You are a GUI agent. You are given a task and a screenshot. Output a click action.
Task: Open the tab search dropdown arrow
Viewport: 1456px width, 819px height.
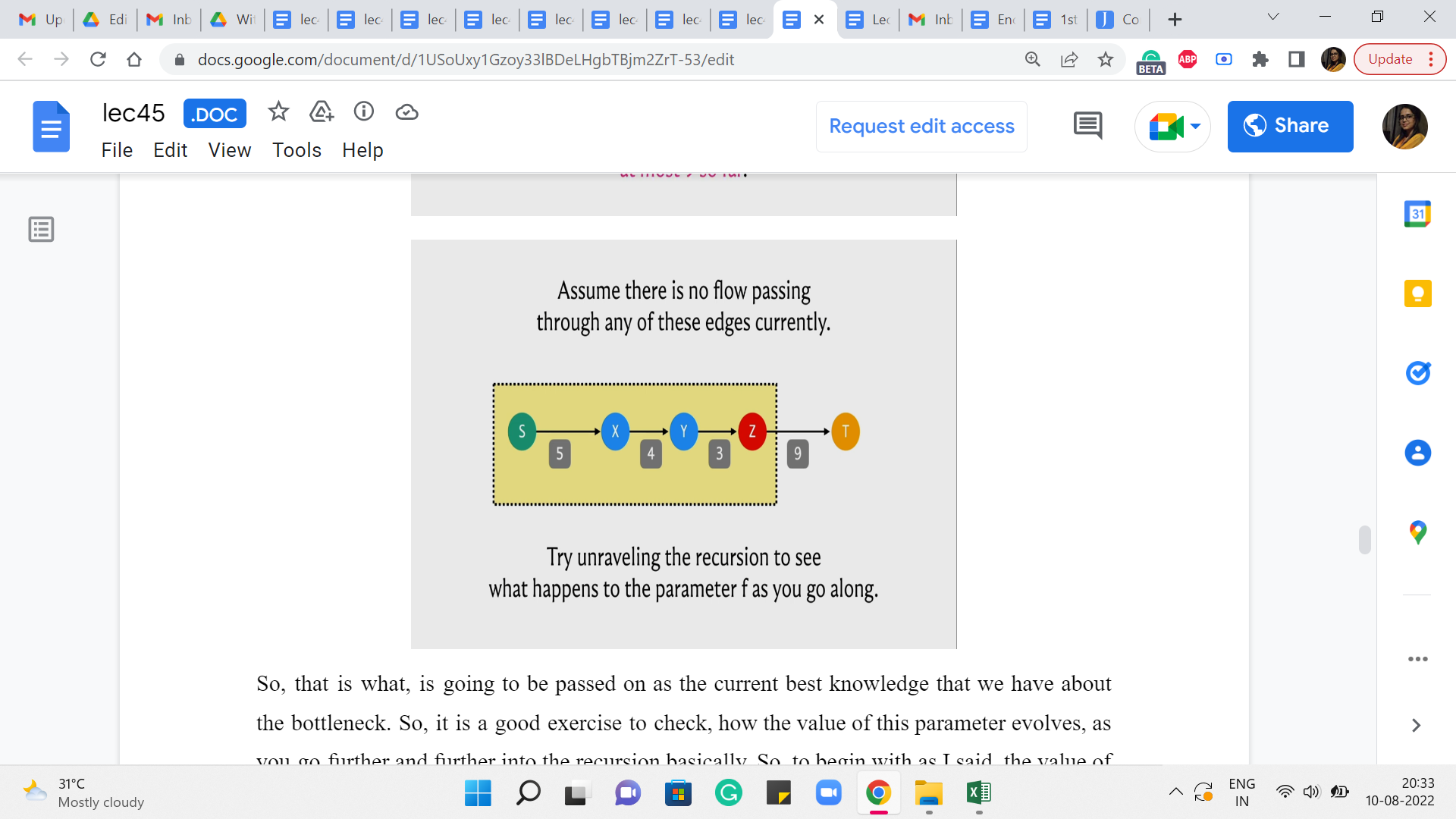tap(1273, 17)
